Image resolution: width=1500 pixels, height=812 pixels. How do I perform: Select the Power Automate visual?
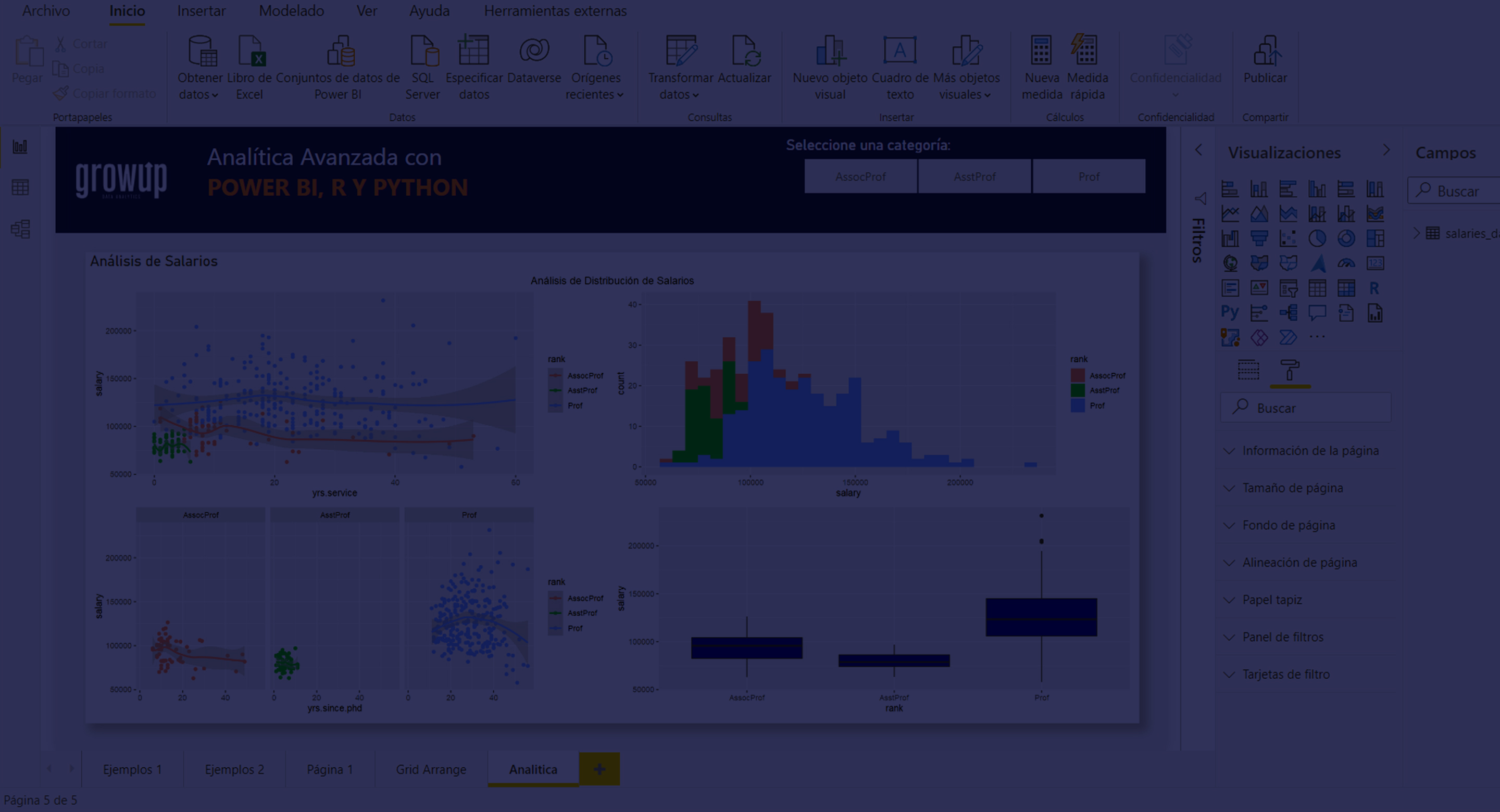point(1288,338)
